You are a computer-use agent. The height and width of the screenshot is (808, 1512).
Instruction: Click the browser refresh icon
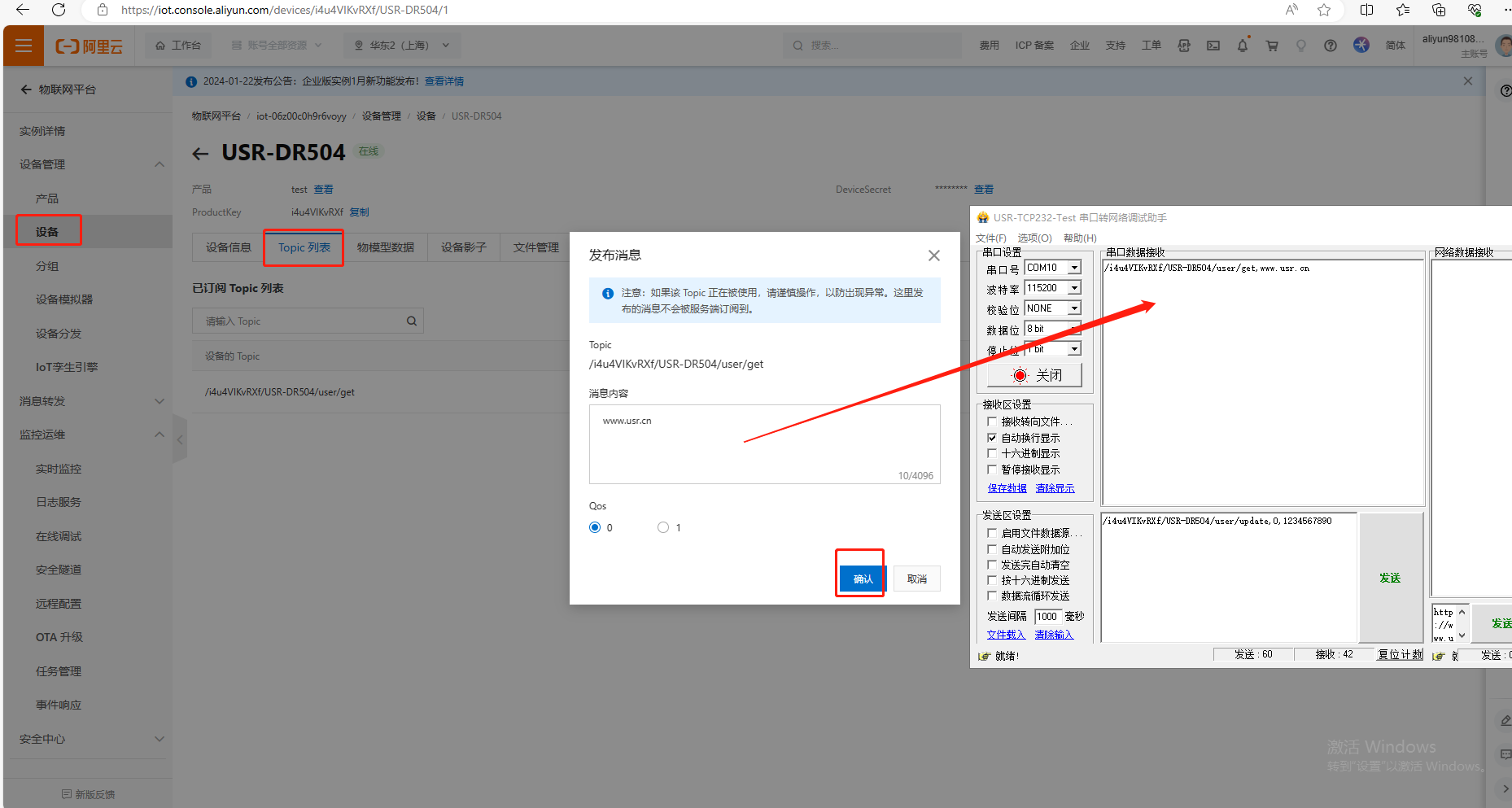point(59,10)
